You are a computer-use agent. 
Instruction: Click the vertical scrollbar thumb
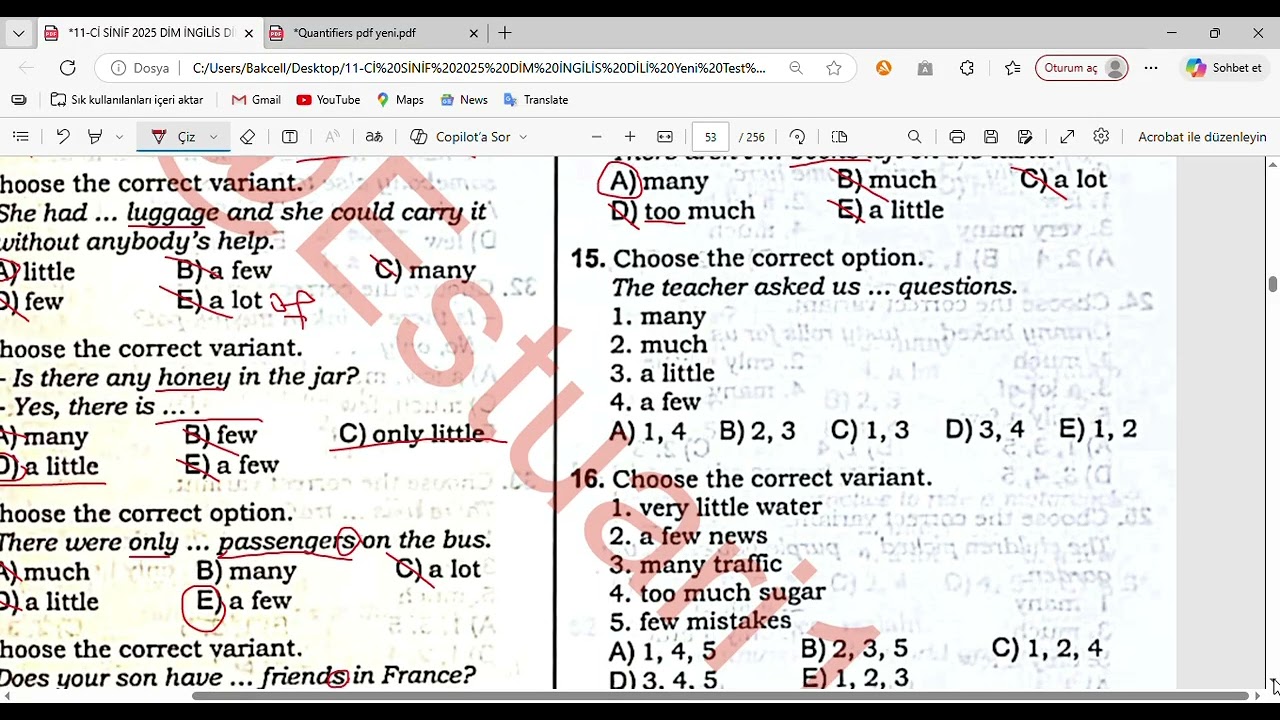pyautogui.click(x=1272, y=284)
